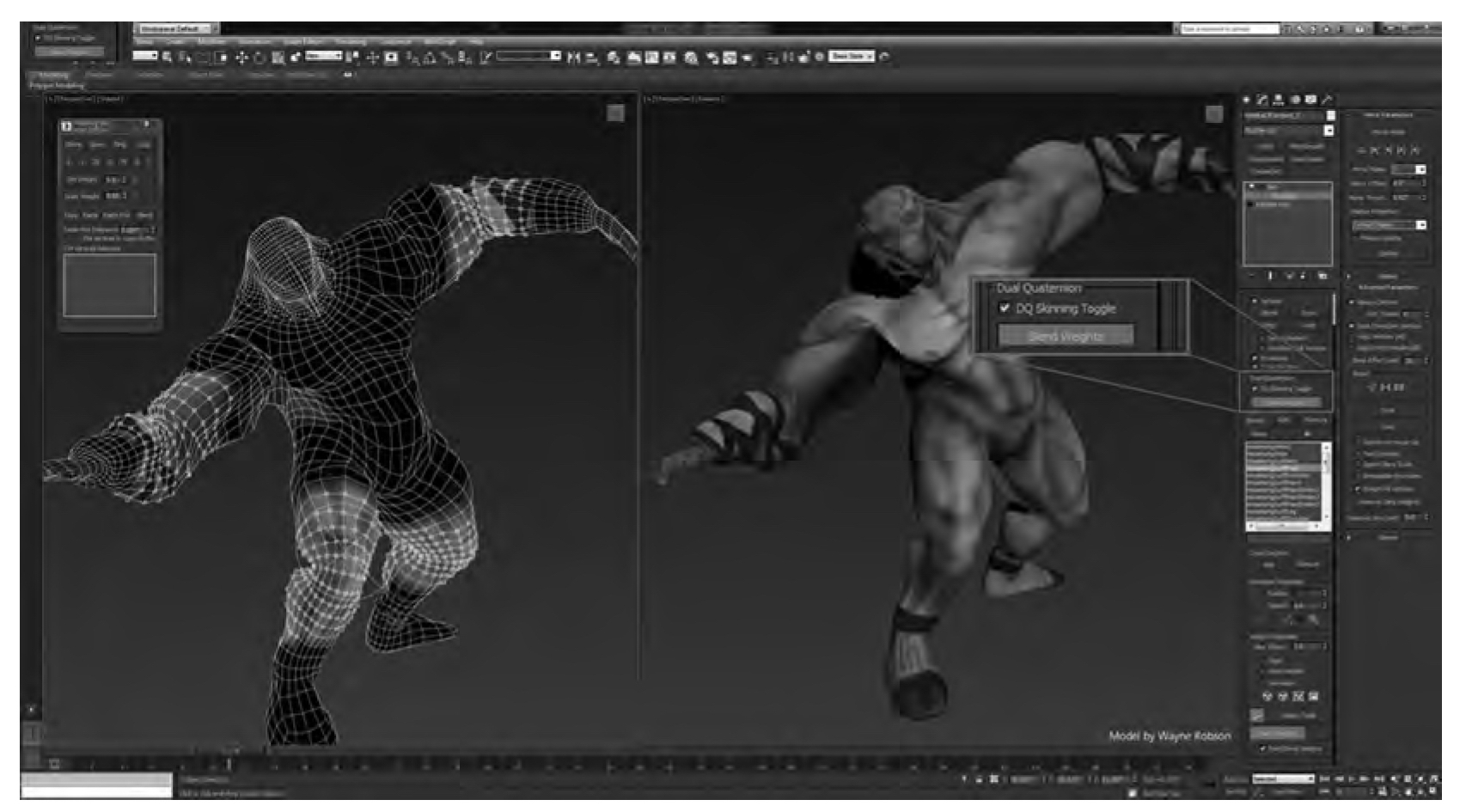Viewport: 1466px width, 812px height.
Task: Click the Mirror Mode button
Action: pyautogui.click(x=1387, y=131)
